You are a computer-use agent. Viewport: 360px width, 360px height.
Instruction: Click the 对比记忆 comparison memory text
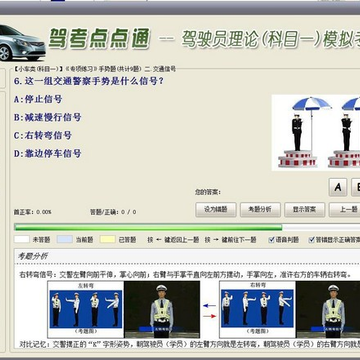(190, 344)
